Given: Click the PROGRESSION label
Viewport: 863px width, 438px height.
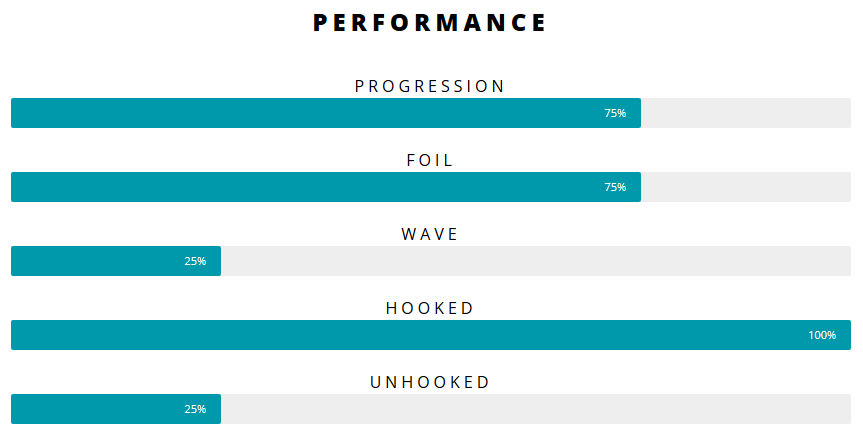Looking at the screenshot, I should tap(430, 87).
